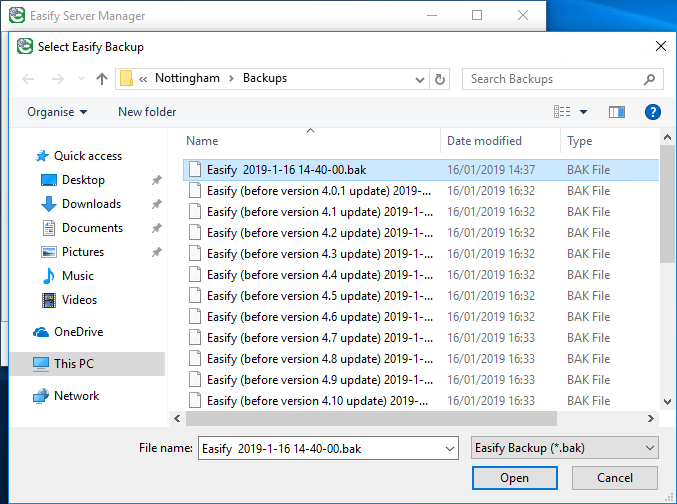Open the Help question mark icon
677x504 pixels.
coord(652,112)
